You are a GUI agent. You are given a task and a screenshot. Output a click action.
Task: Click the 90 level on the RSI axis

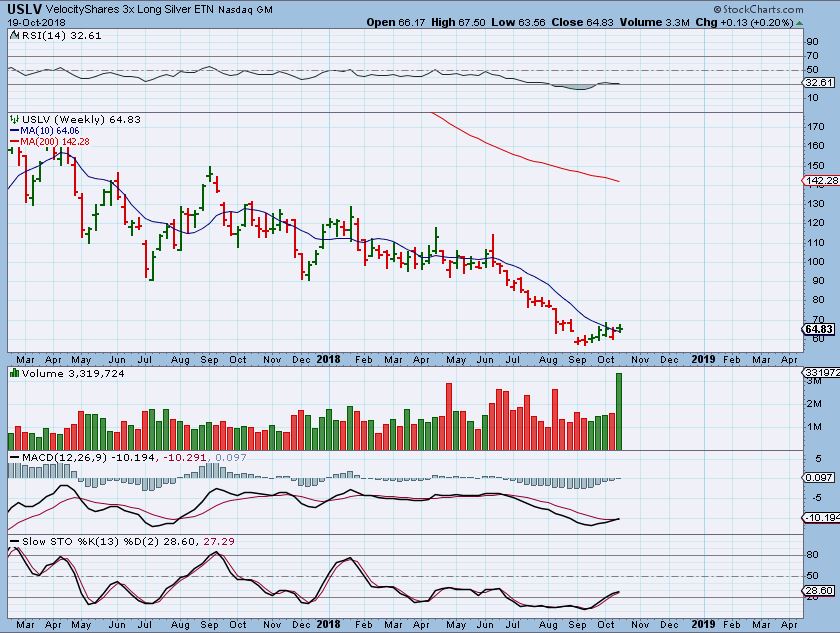click(x=812, y=42)
